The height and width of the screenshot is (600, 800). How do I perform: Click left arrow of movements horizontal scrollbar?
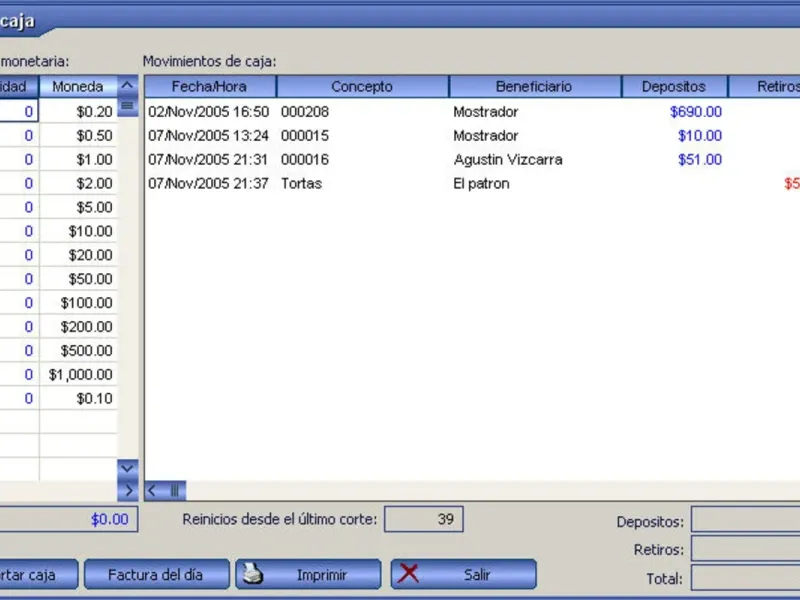(x=152, y=491)
